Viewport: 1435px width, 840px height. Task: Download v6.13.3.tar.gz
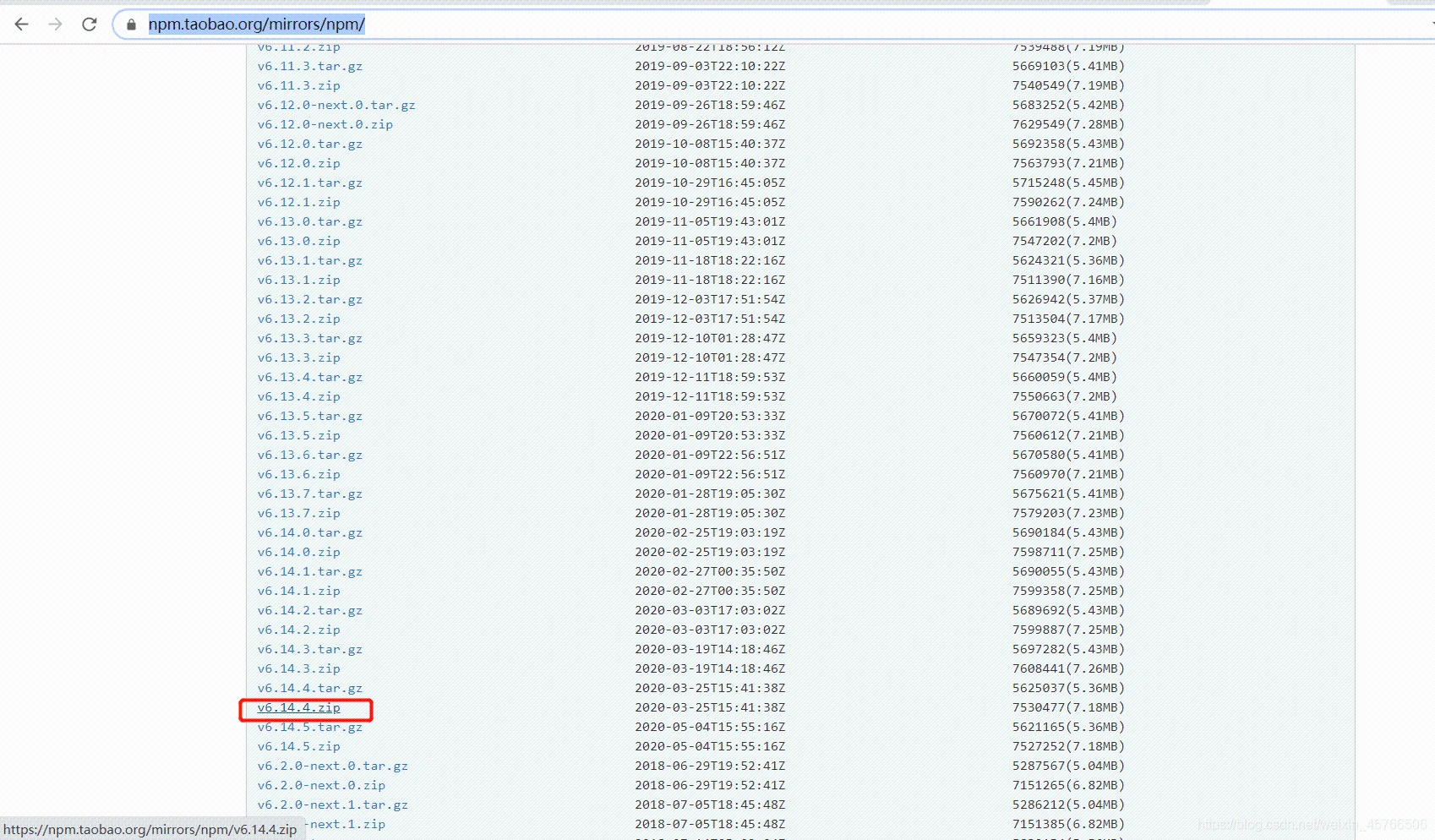(x=310, y=339)
